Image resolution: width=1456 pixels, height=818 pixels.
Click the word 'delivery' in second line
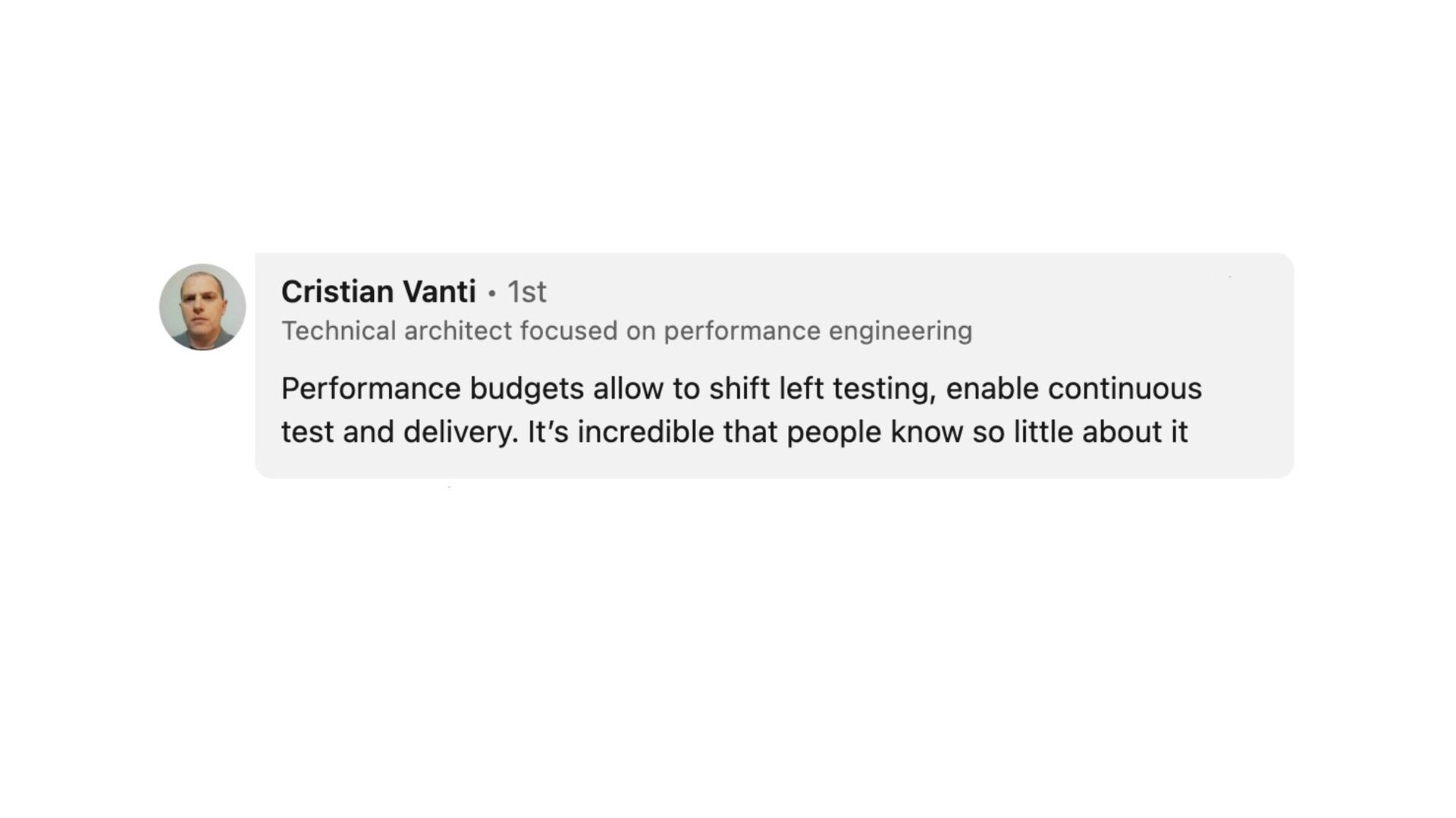pos(458,433)
